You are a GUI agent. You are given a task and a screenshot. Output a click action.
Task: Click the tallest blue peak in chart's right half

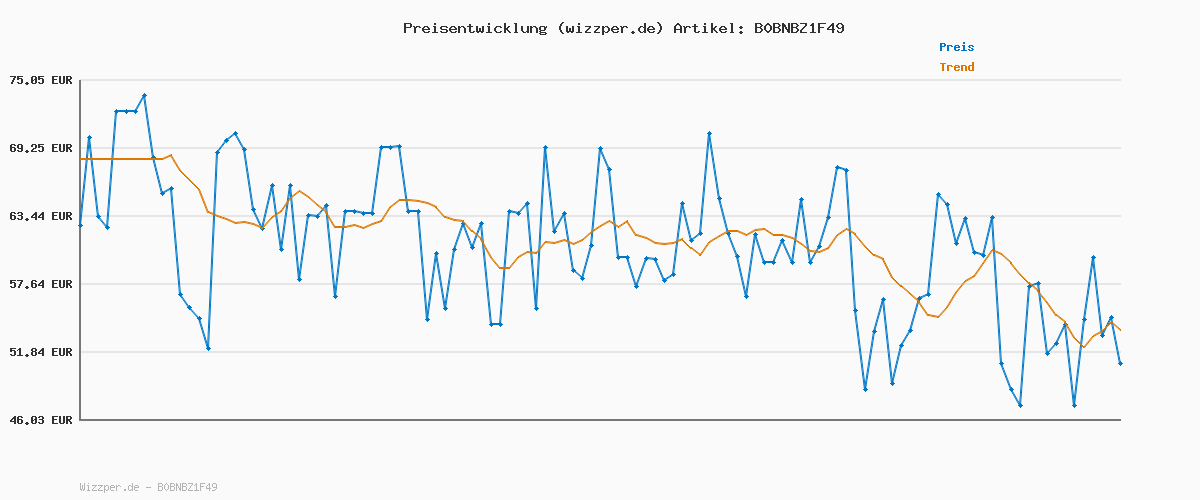pos(709,134)
